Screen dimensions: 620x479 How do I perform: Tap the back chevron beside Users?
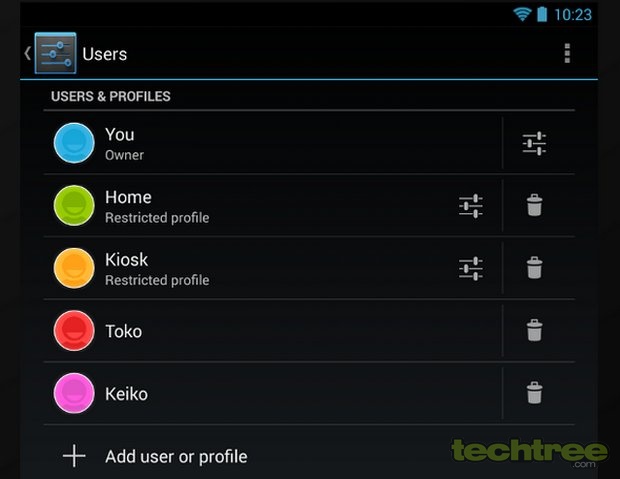point(27,53)
